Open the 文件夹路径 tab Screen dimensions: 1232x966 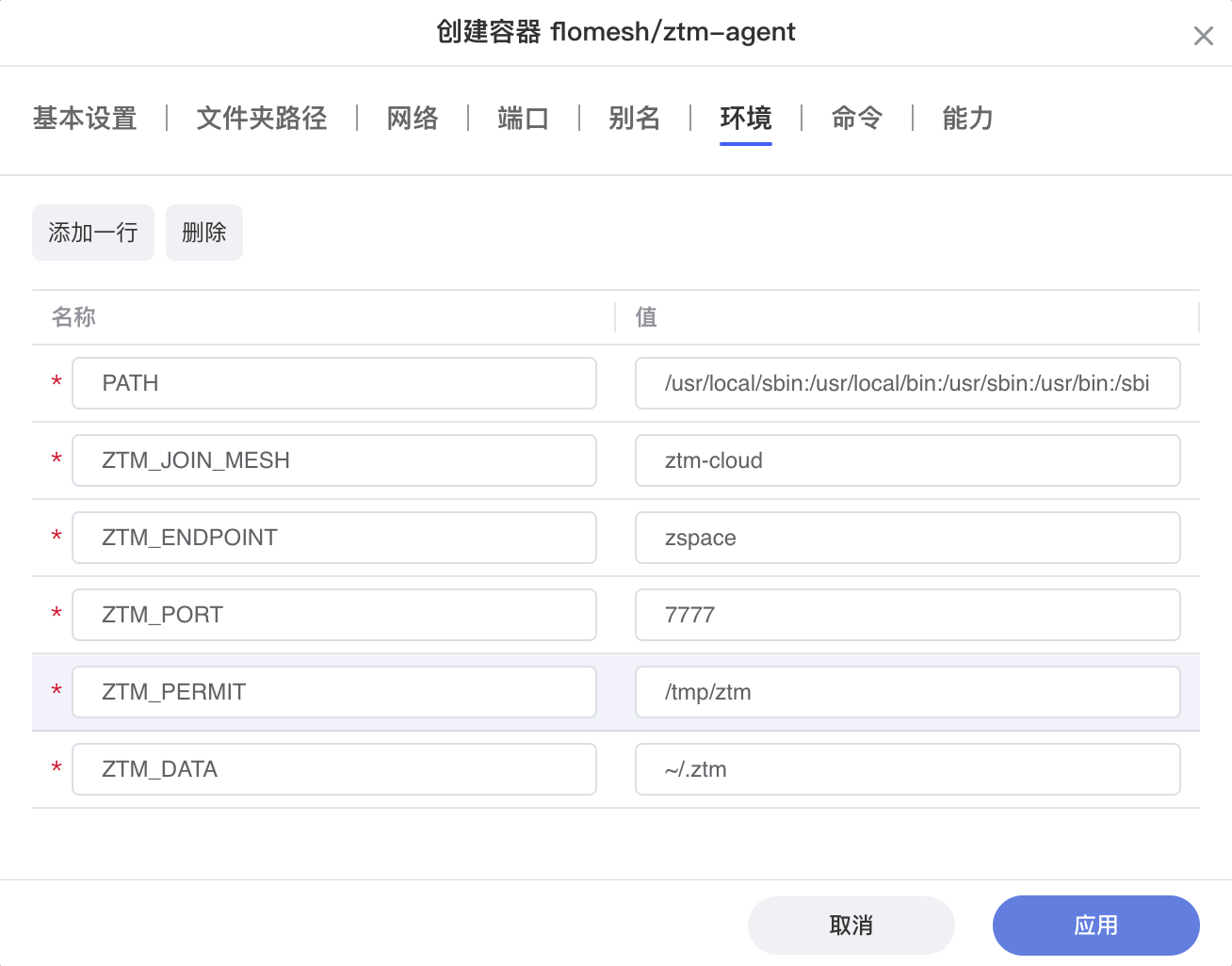tap(261, 120)
